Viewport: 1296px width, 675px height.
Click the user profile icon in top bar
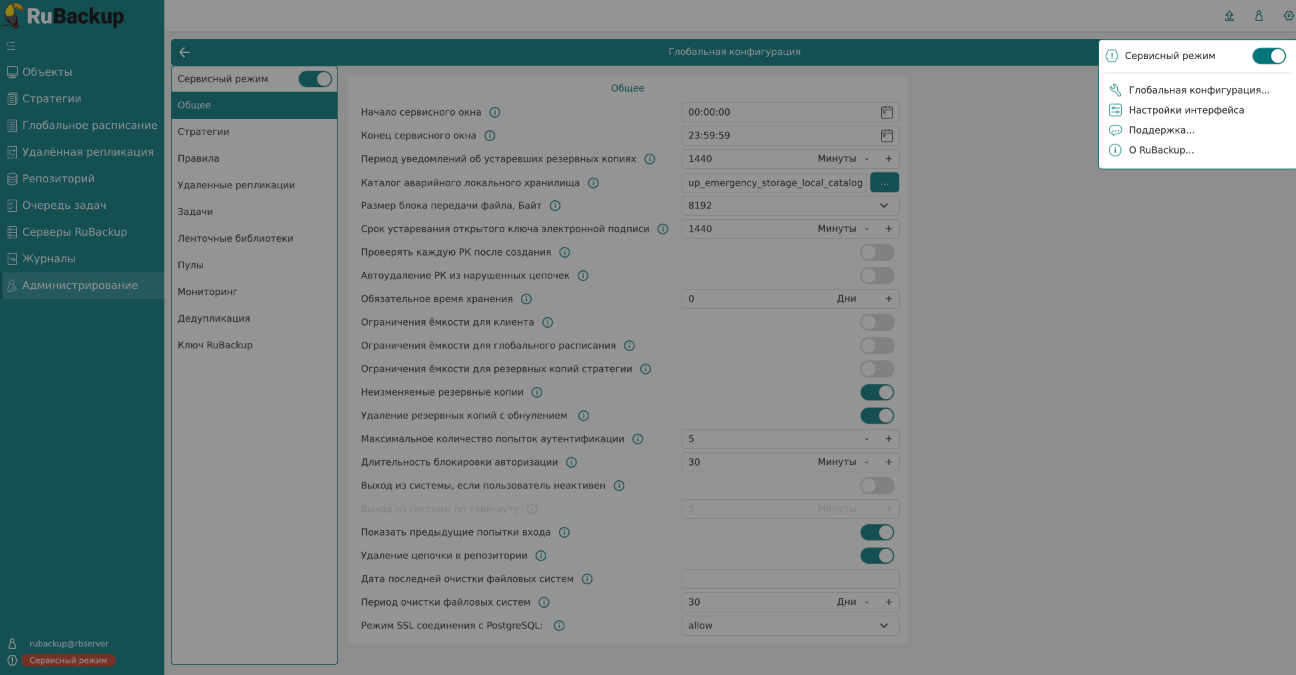1258,16
